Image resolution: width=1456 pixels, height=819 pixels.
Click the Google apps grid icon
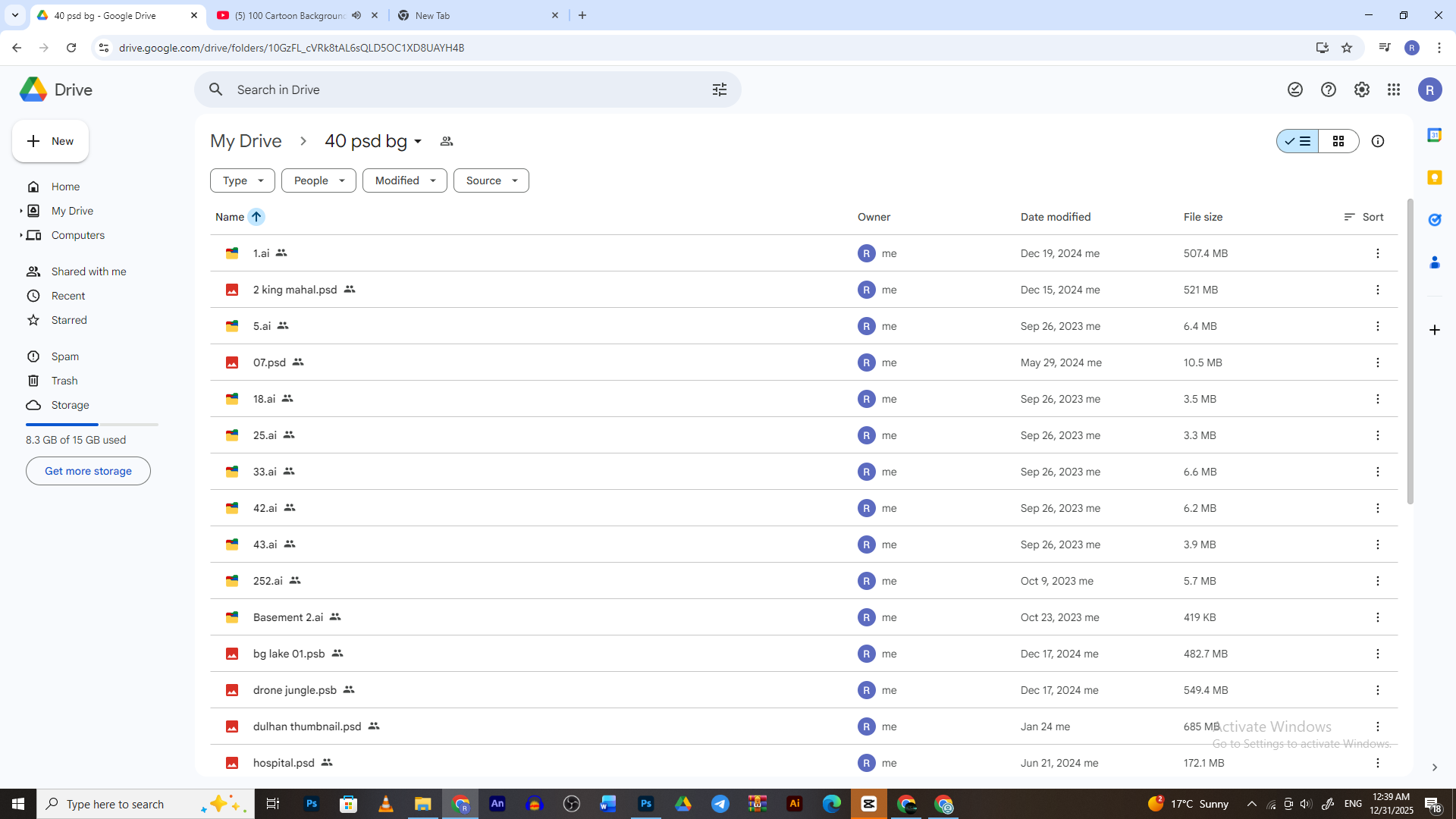pyautogui.click(x=1394, y=89)
